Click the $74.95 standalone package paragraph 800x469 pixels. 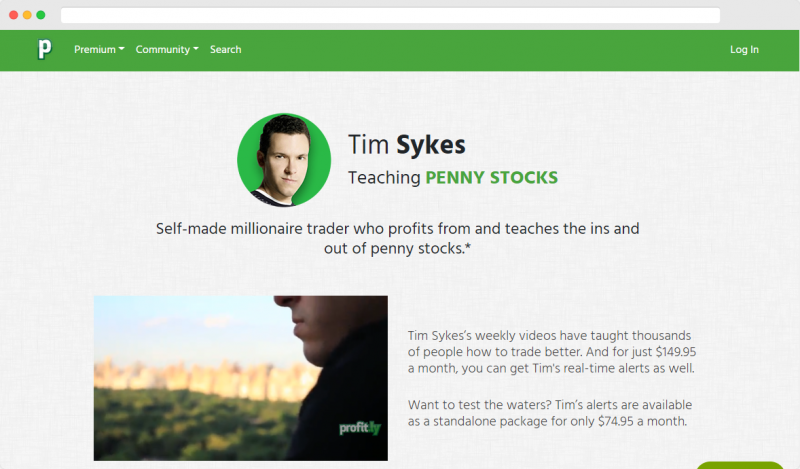(x=549, y=413)
